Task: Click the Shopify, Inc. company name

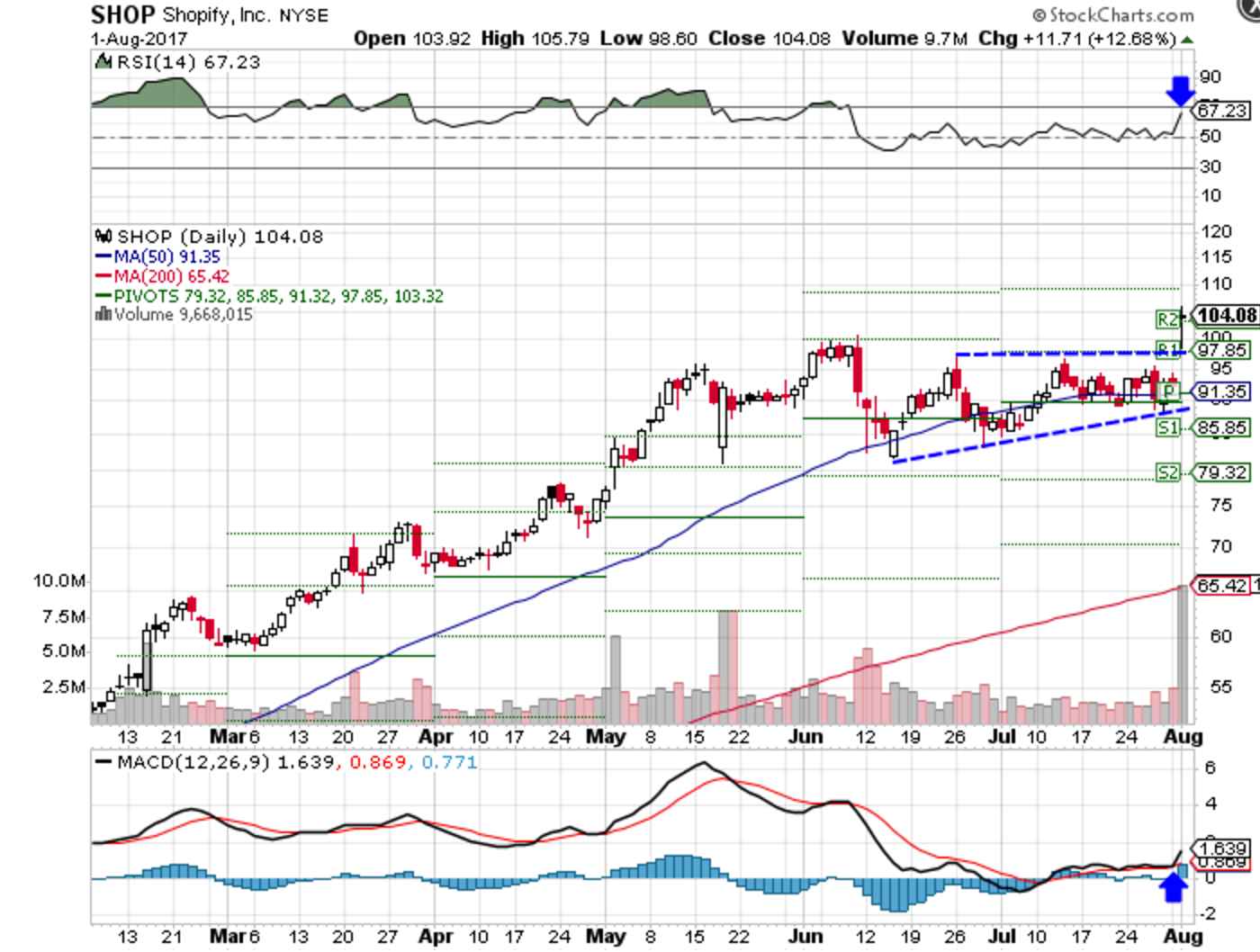Action: pyautogui.click(x=217, y=15)
